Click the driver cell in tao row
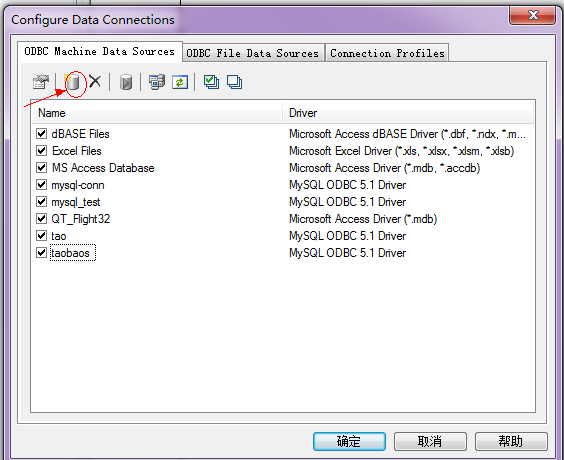This screenshot has height=460, width=564. click(x=347, y=236)
